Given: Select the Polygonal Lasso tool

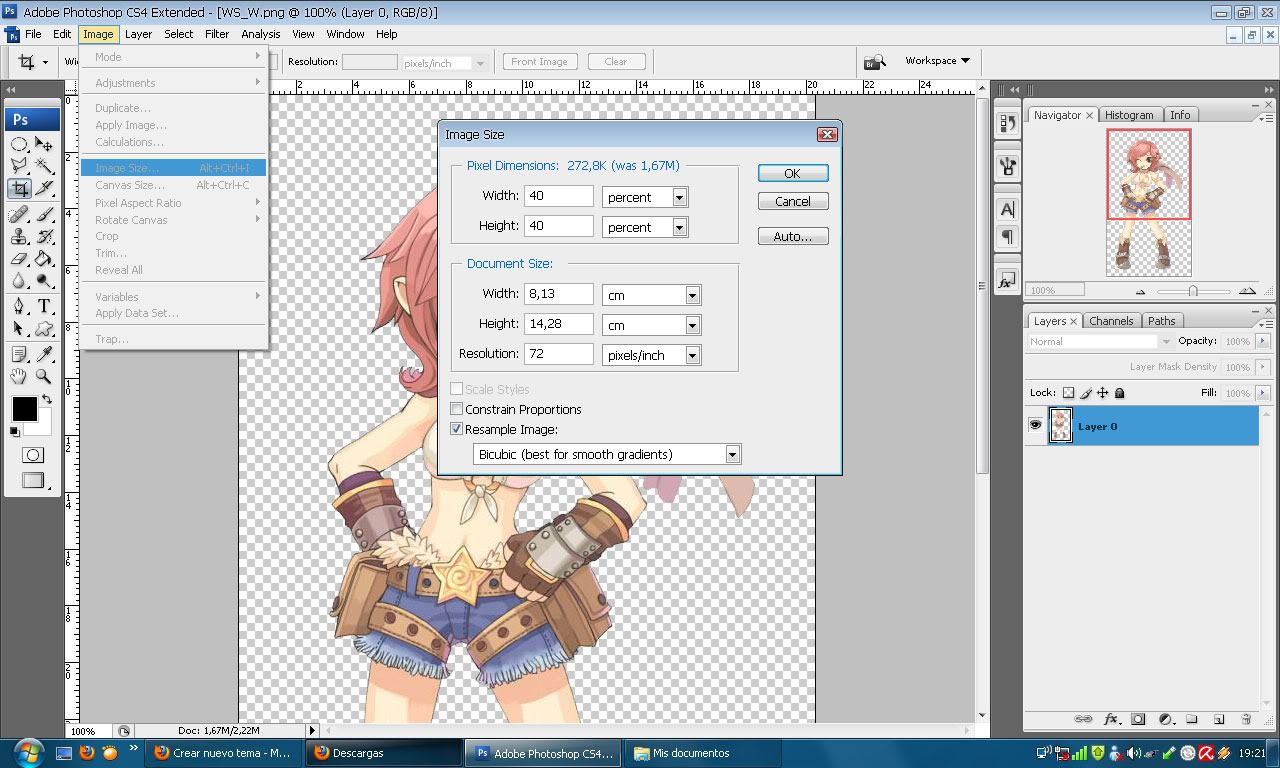Looking at the screenshot, I should click(19, 166).
